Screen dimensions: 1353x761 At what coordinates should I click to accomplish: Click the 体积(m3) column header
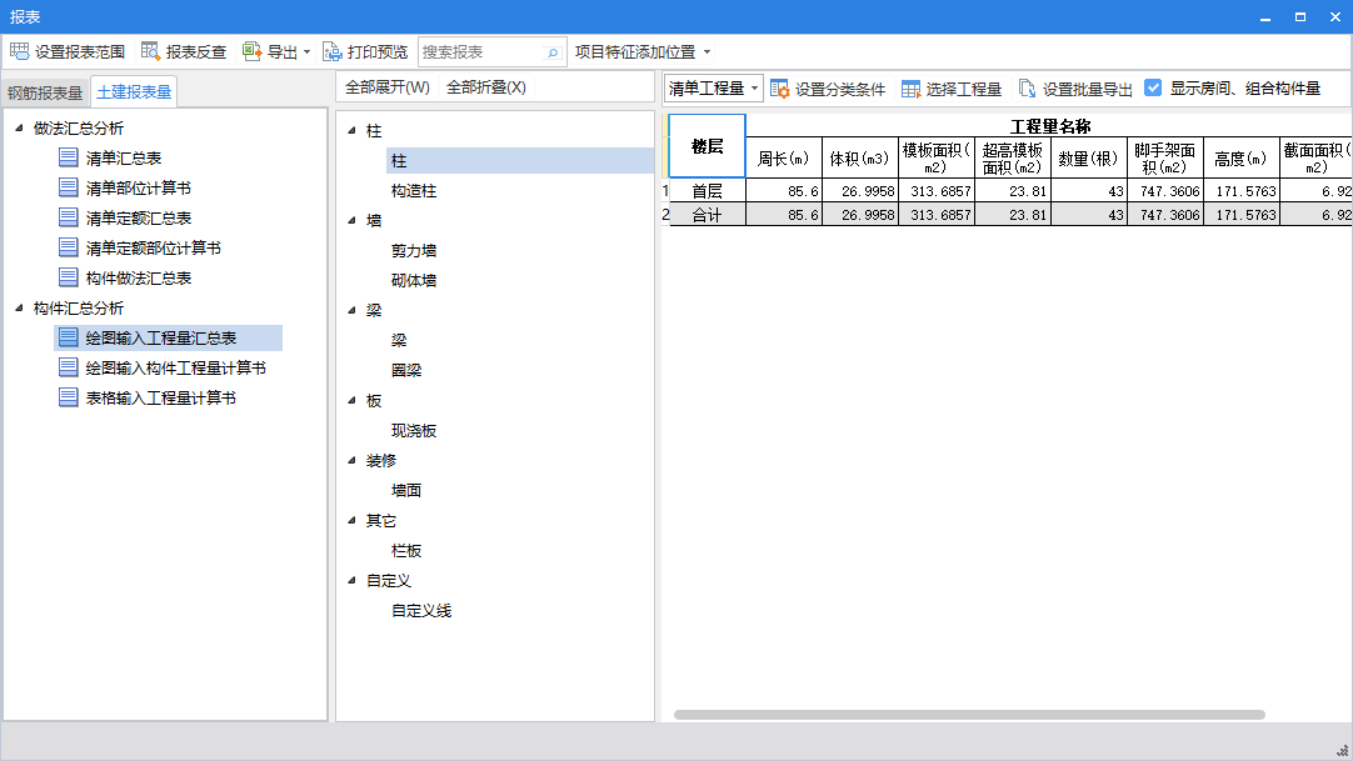click(860, 158)
